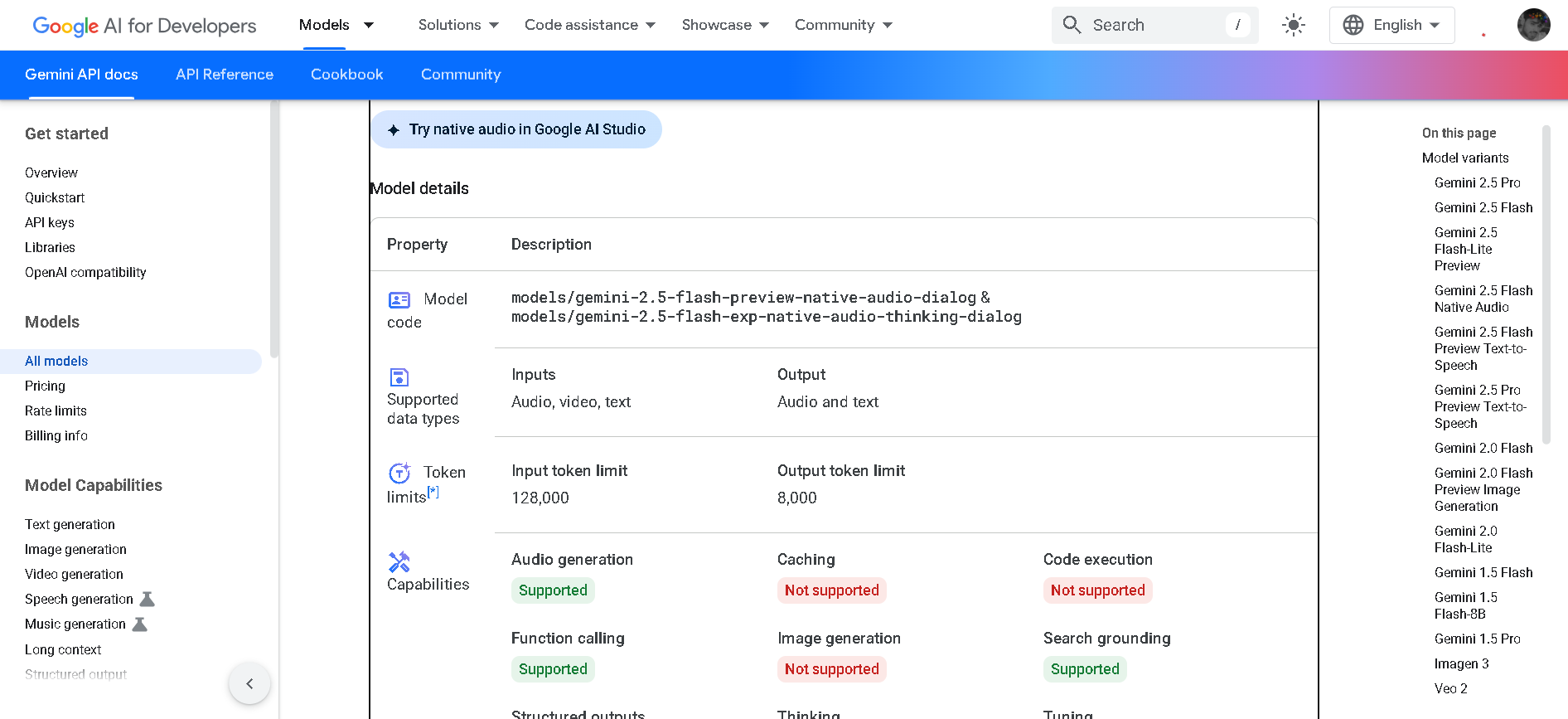Jump to Gemini 2.5 Flash-Lite Preview section
The image size is (1568, 719).
tap(1466, 249)
